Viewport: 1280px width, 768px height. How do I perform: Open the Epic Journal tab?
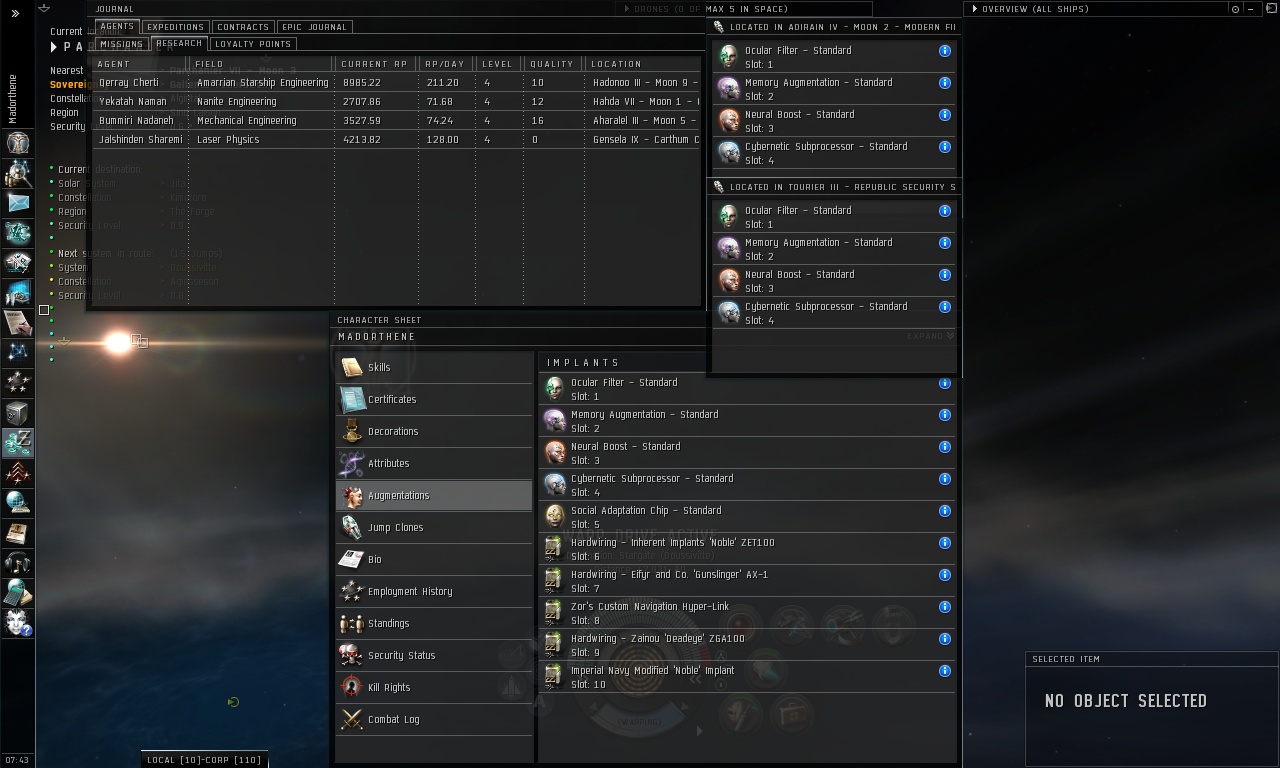coord(314,27)
